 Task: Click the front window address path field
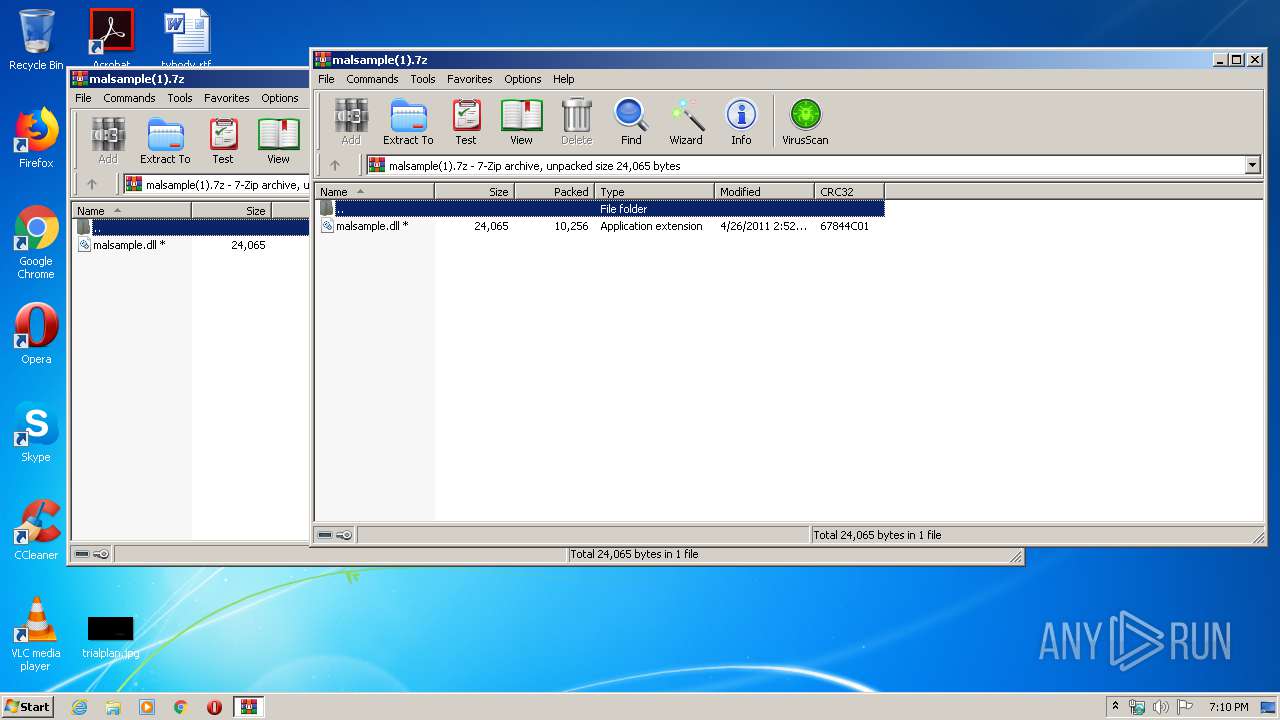(805, 166)
